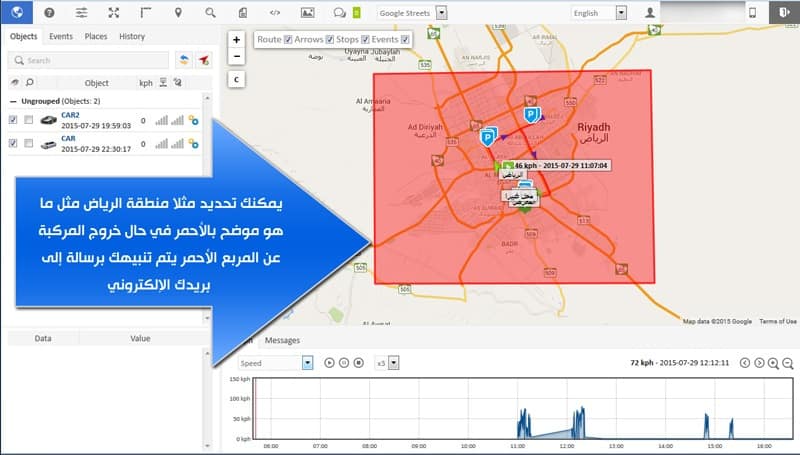Select the ruler measure tool icon
Image resolution: width=800 pixels, height=455 pixels.
[146, 13]
